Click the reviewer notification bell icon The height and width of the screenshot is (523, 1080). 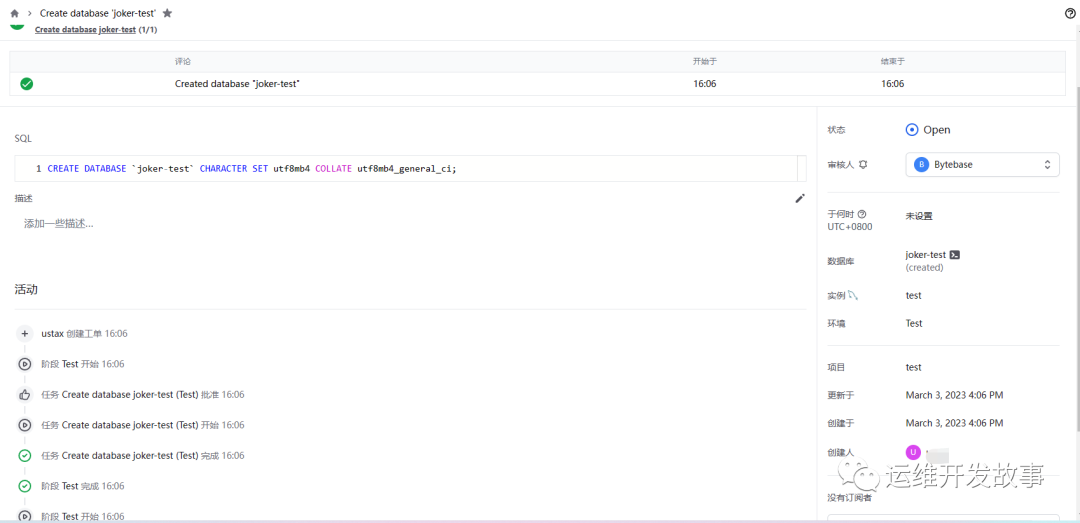pos(863,165)
